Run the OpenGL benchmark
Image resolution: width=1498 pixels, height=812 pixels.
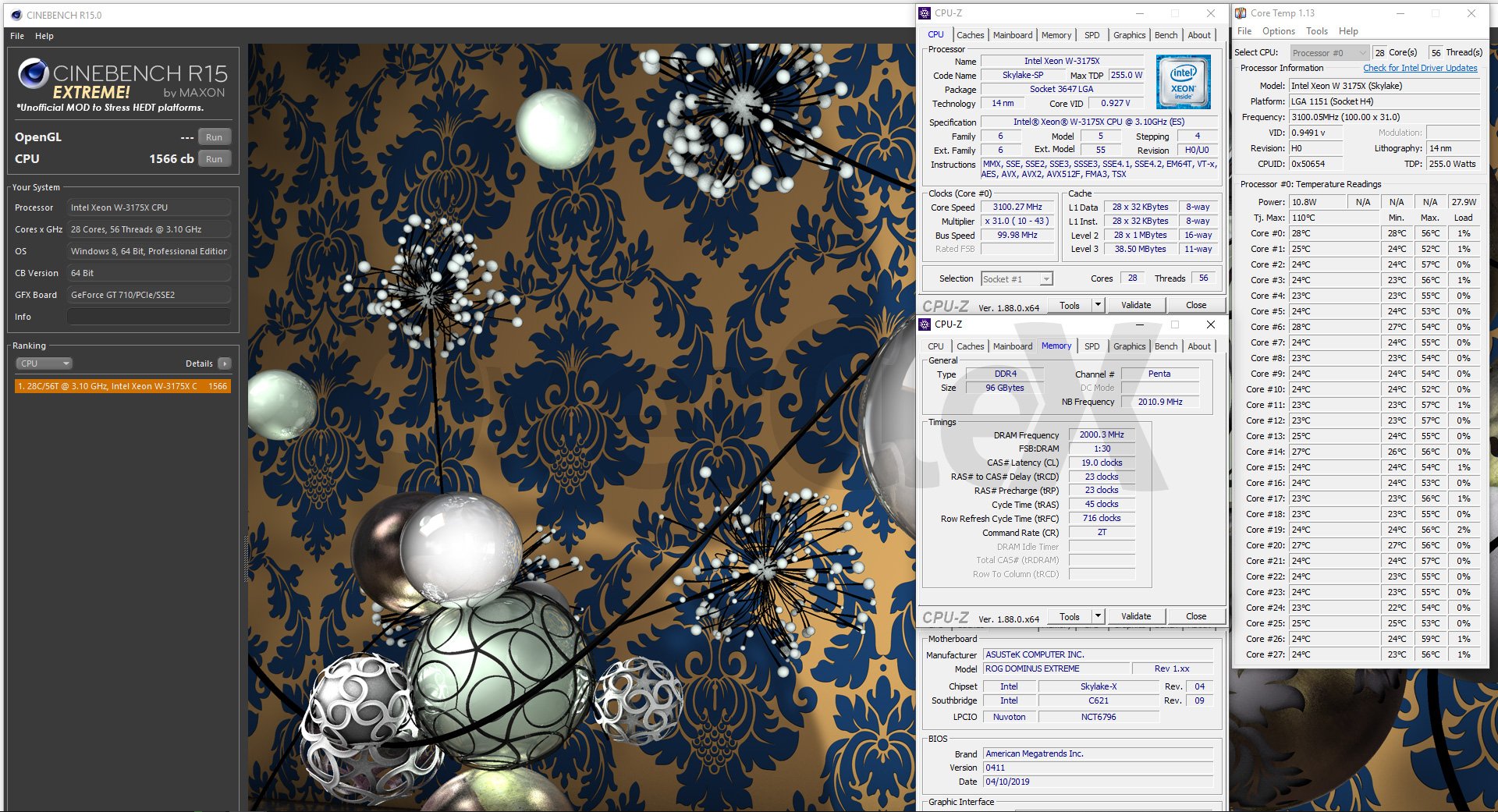pyautogui.click(x=215, y=137)
